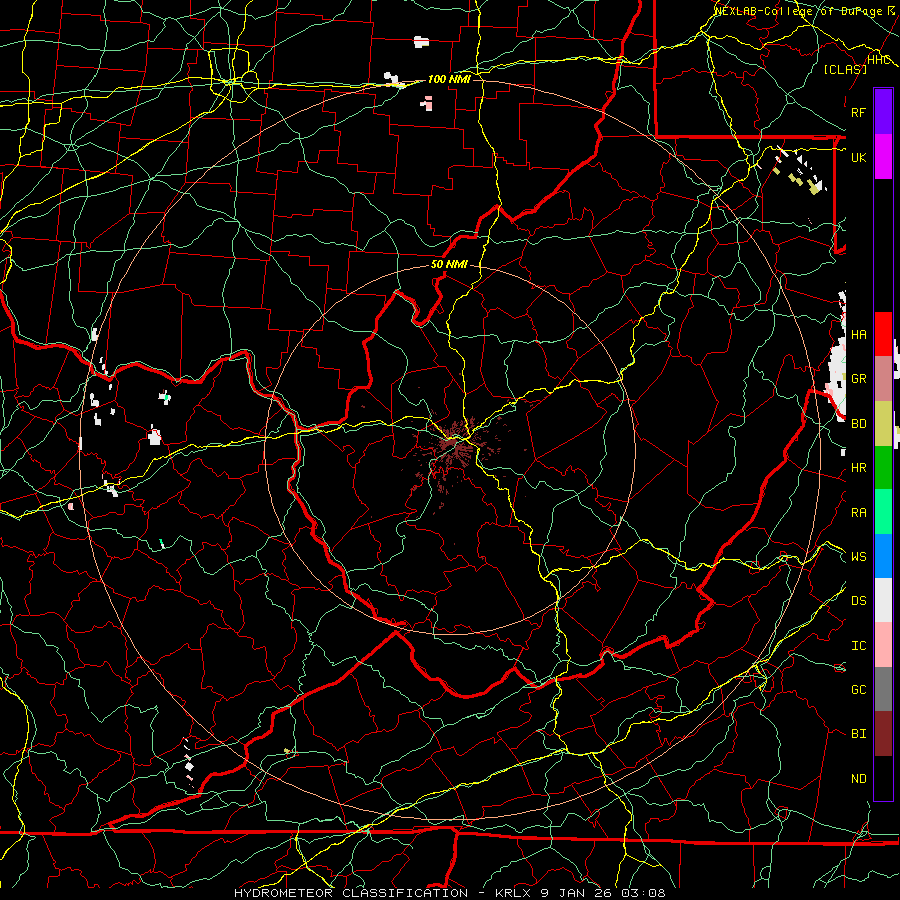Click the RA light green legend swatch

[x=883, y=511]
